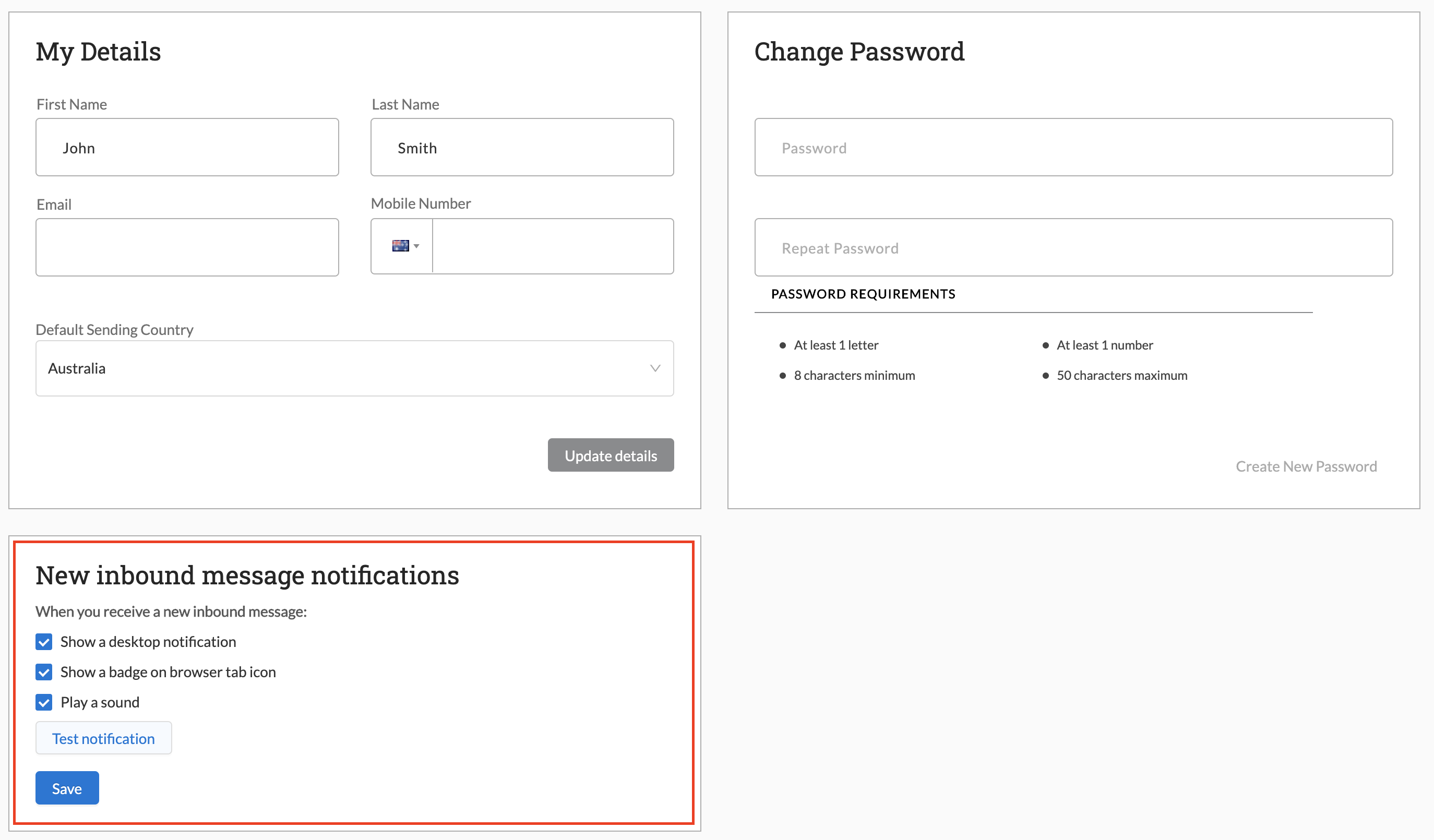
Task: Click the Test notification button
Action: 103,738
